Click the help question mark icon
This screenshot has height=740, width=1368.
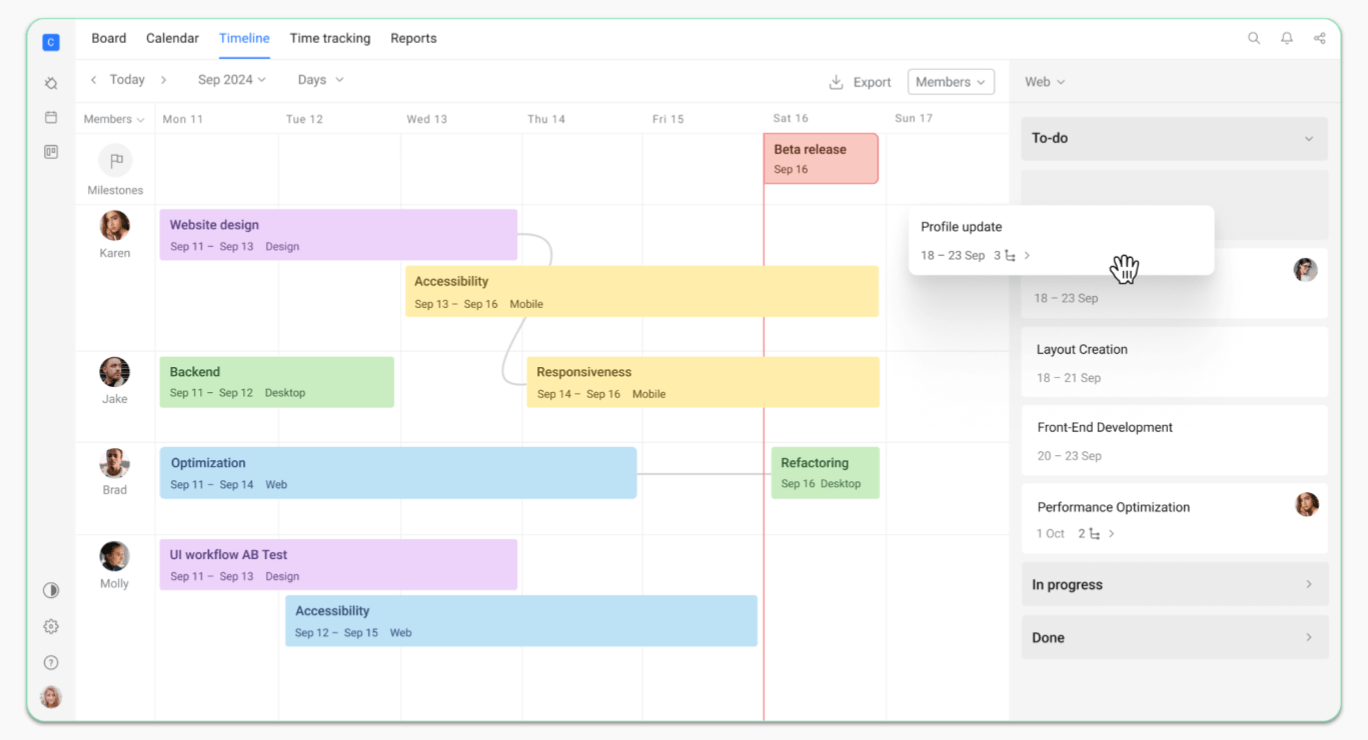(51, 662)
